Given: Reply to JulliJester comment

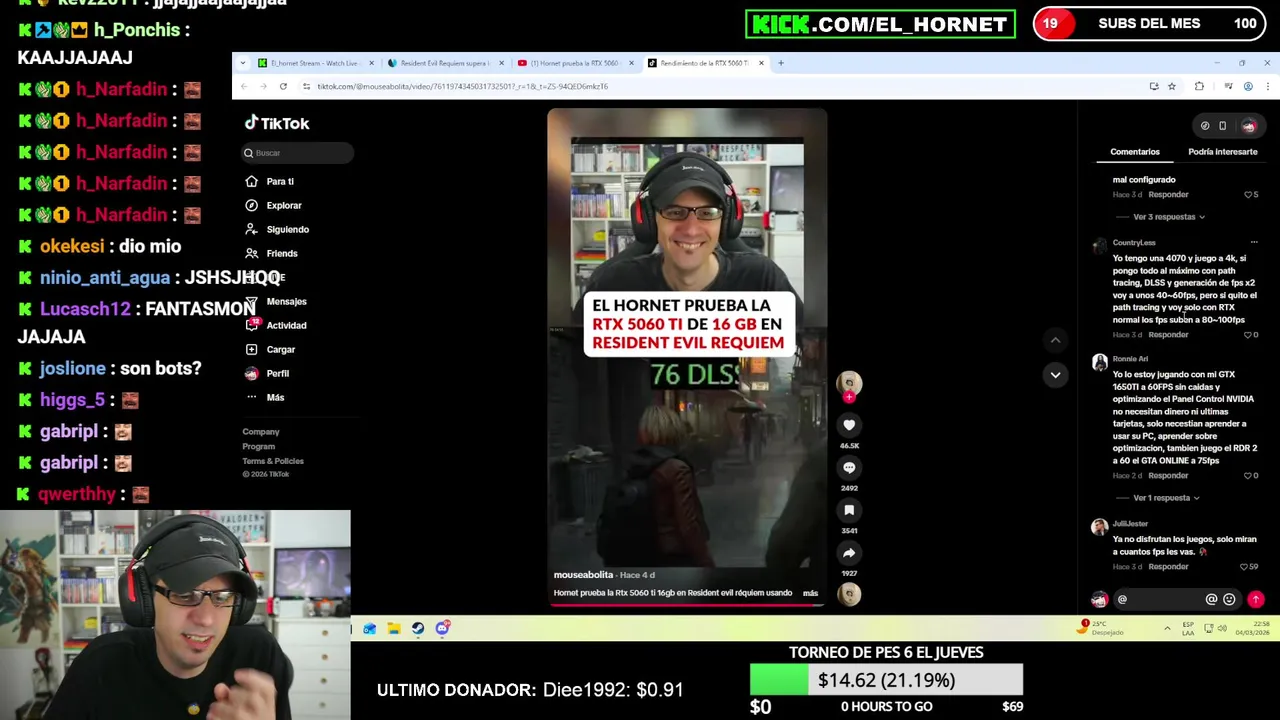Looking at the screenshot, I should click(x=1168, y=567).
